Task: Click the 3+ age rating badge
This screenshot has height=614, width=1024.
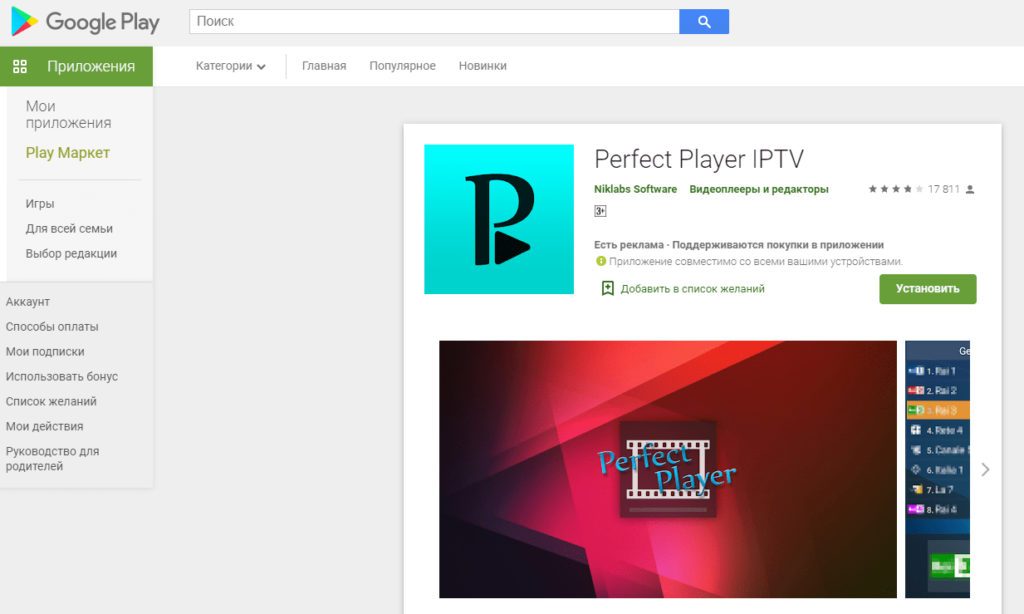Action: (601, 211)
